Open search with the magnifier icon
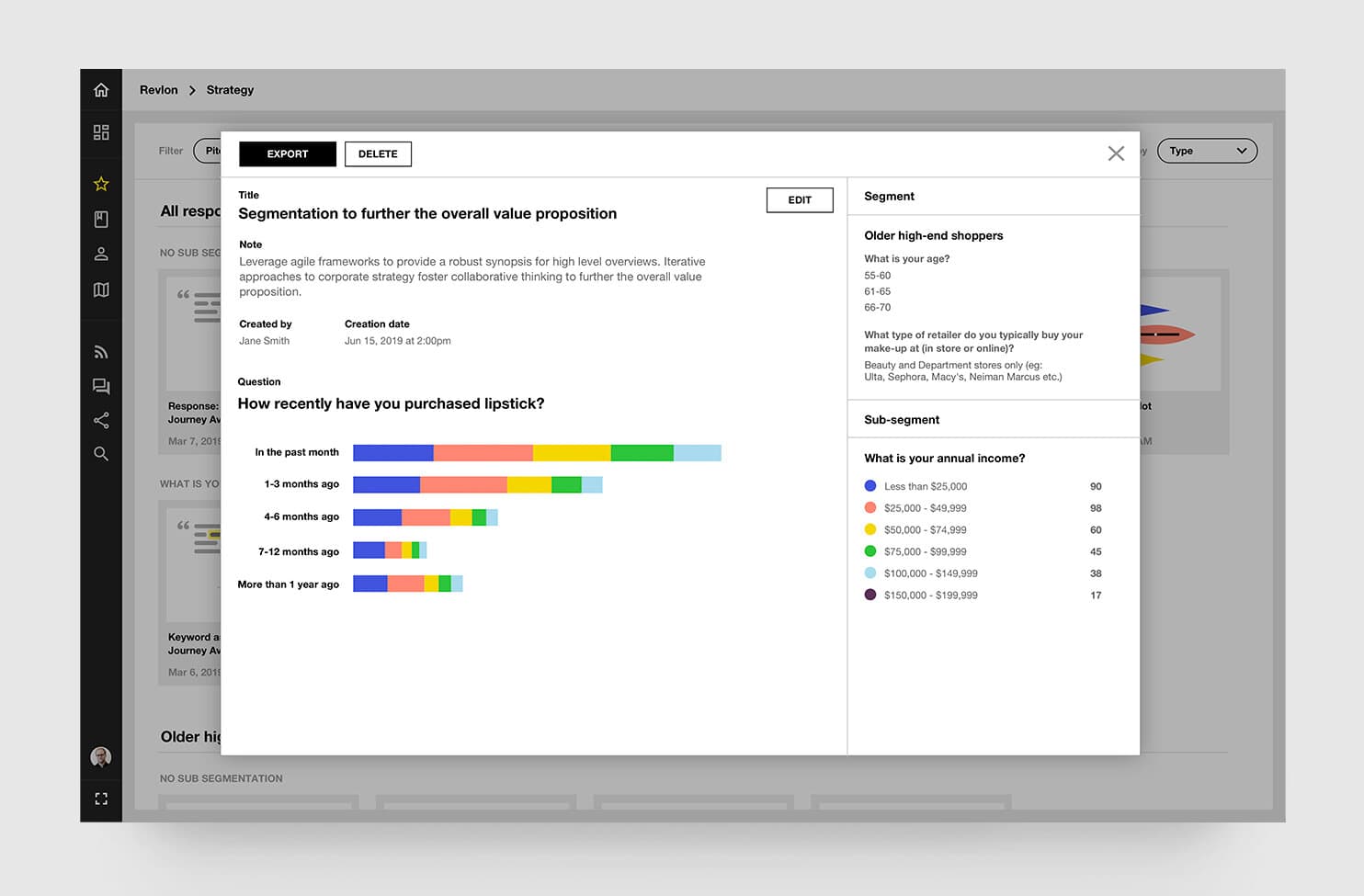The height and width of the screenshot is (896, 1364). point(101,454)
